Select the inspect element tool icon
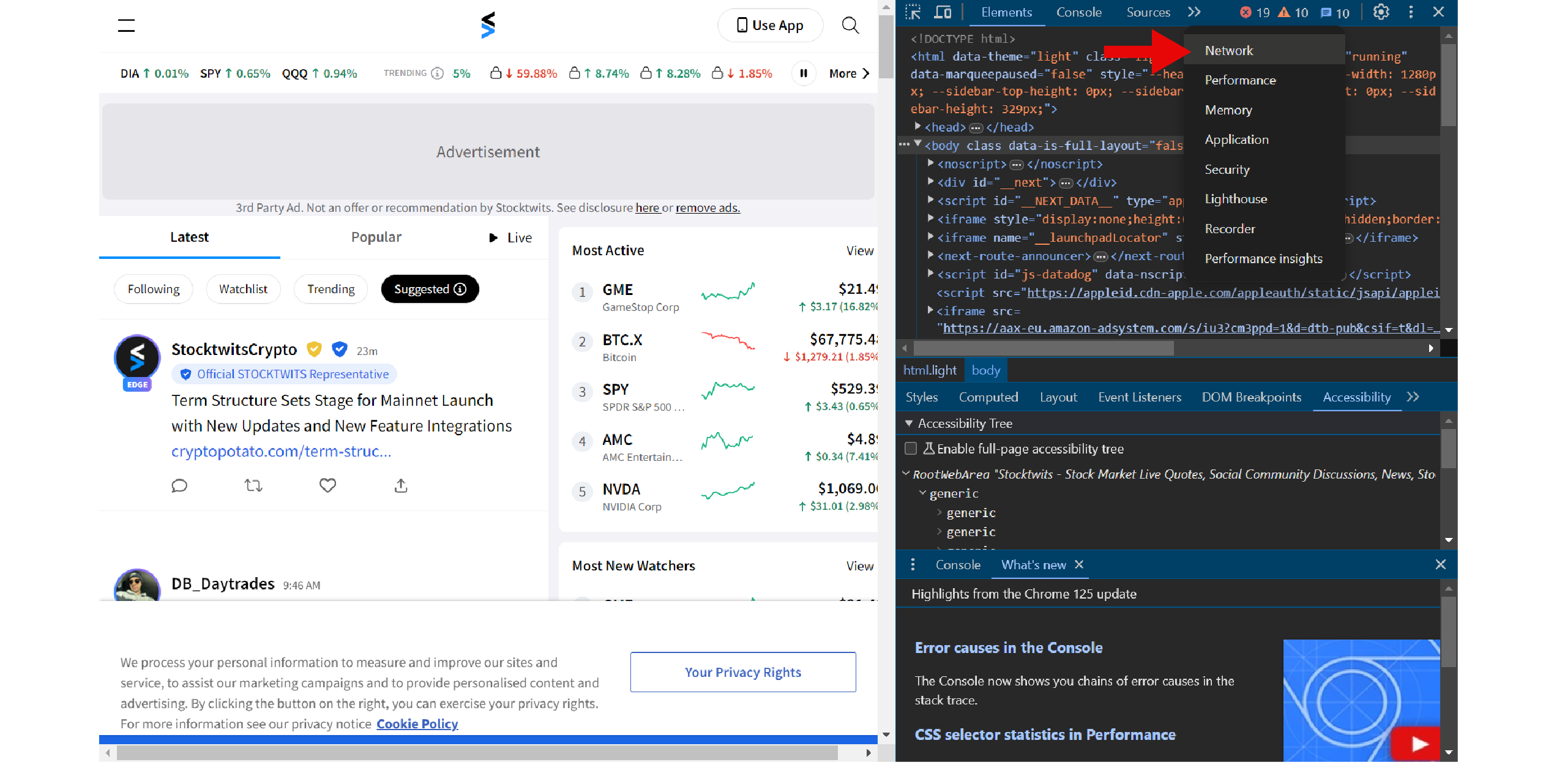The image size is (1543, 784). point(913,12)
